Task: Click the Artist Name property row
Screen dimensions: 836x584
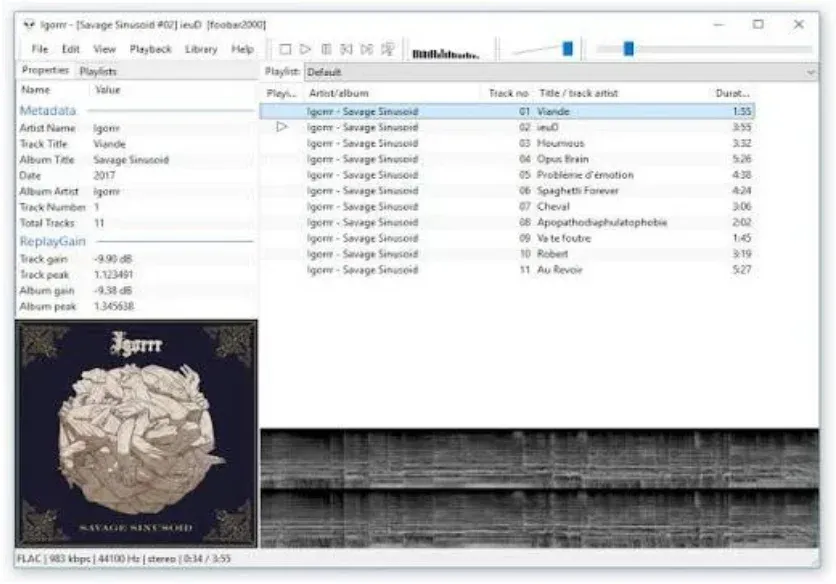Action: 136,128
